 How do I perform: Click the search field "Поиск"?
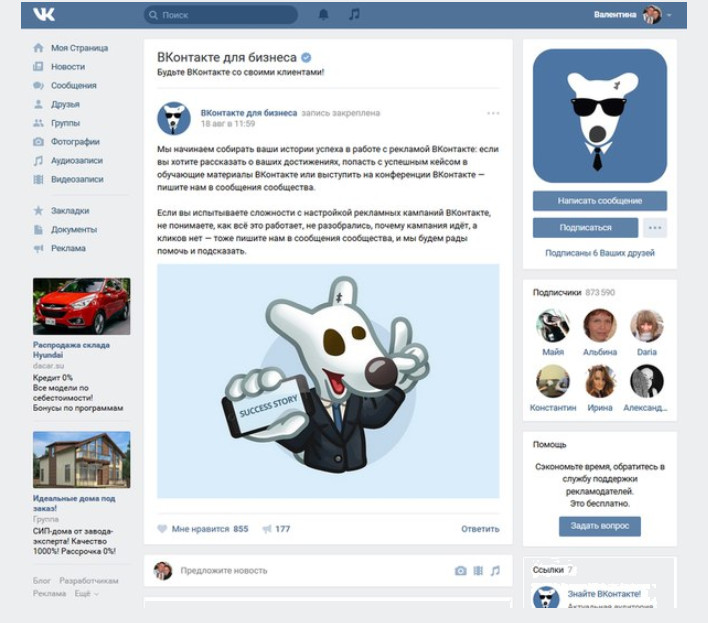(221, 15)
